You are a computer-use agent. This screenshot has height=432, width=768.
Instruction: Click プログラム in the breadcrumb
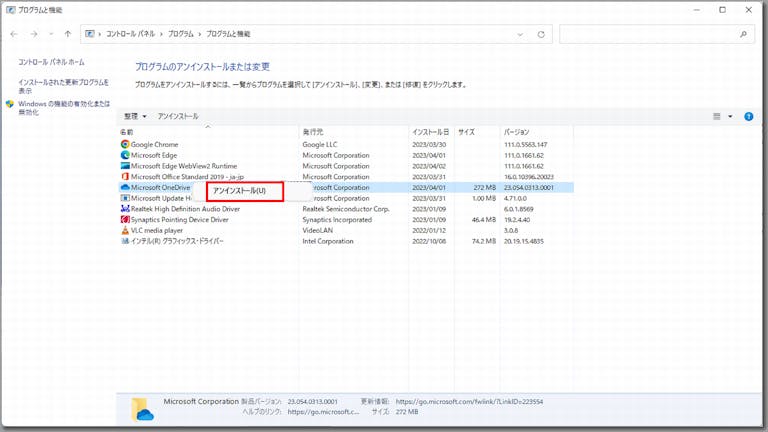(181, 34)
